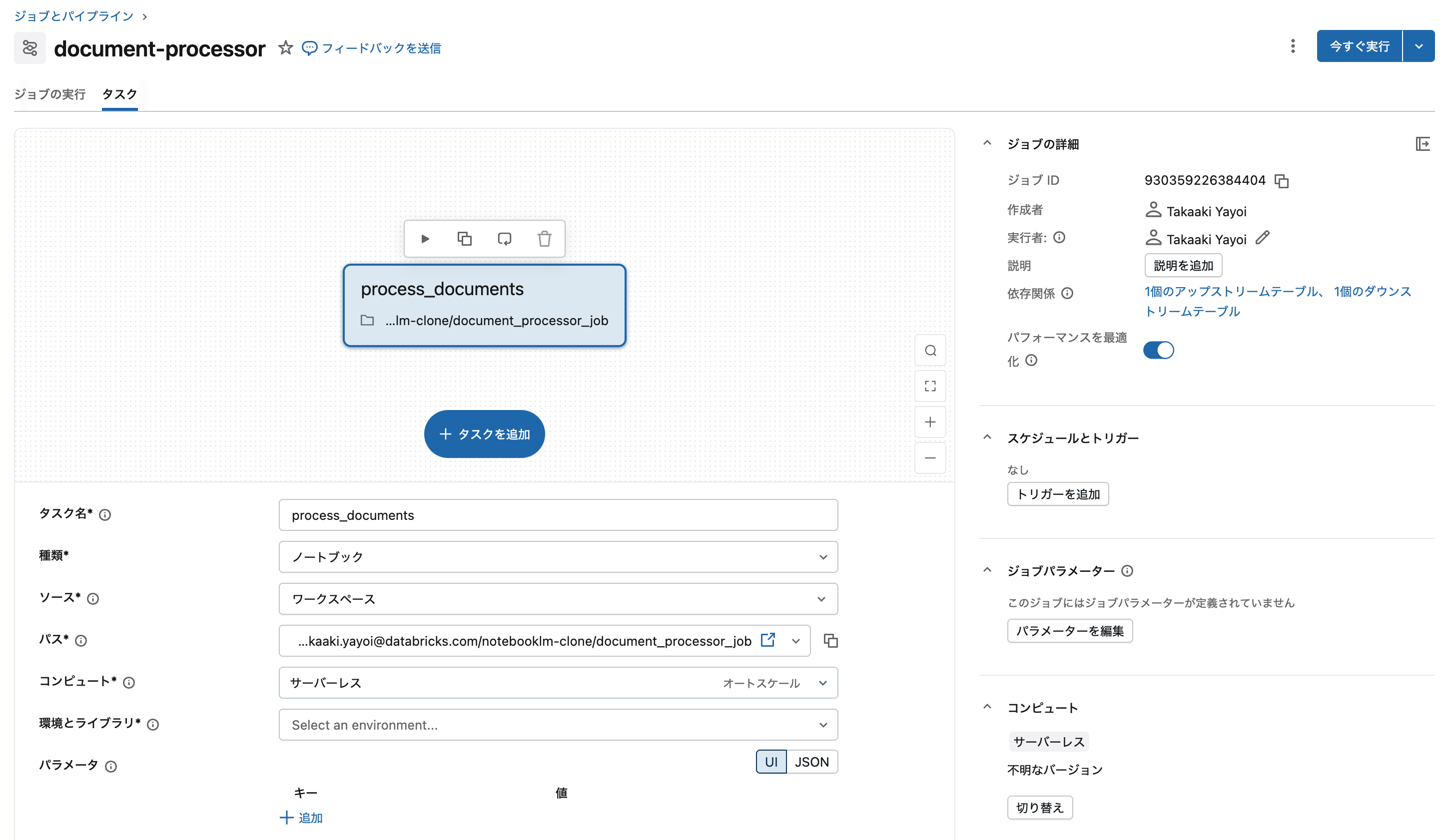Open the task type dropdown showing ノートブック
Image resolution: width=1449 pixels, height=840 pixels.
[x=558, y=557]
